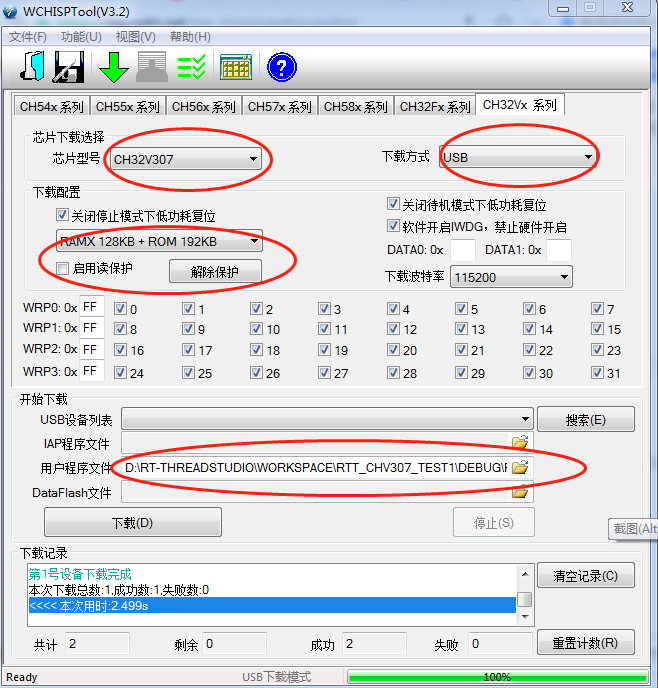Click the green checklist verify icon
658x688 pixels.
191,67
